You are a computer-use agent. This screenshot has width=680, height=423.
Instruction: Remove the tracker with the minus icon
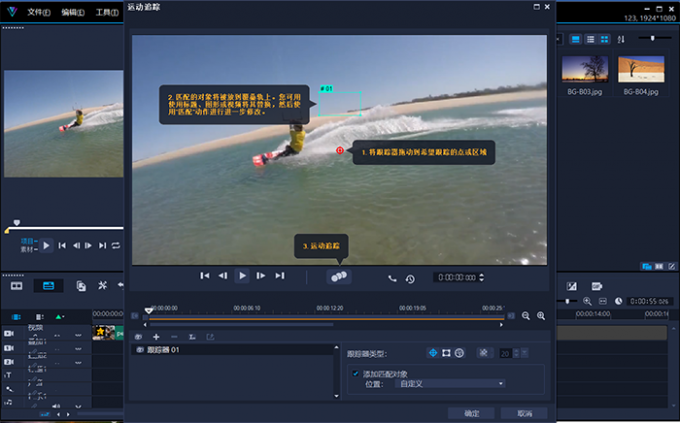coord(174,337)
